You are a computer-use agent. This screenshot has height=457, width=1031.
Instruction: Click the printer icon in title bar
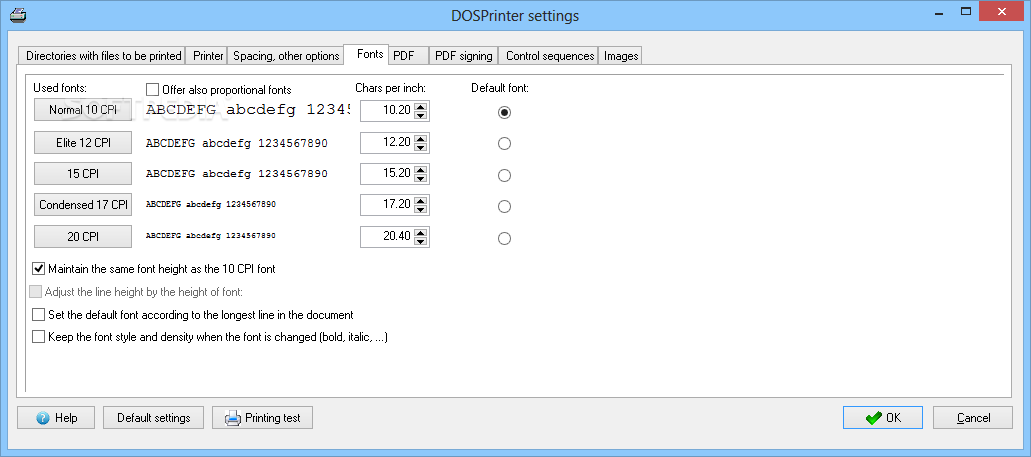[x=17, y=14]
